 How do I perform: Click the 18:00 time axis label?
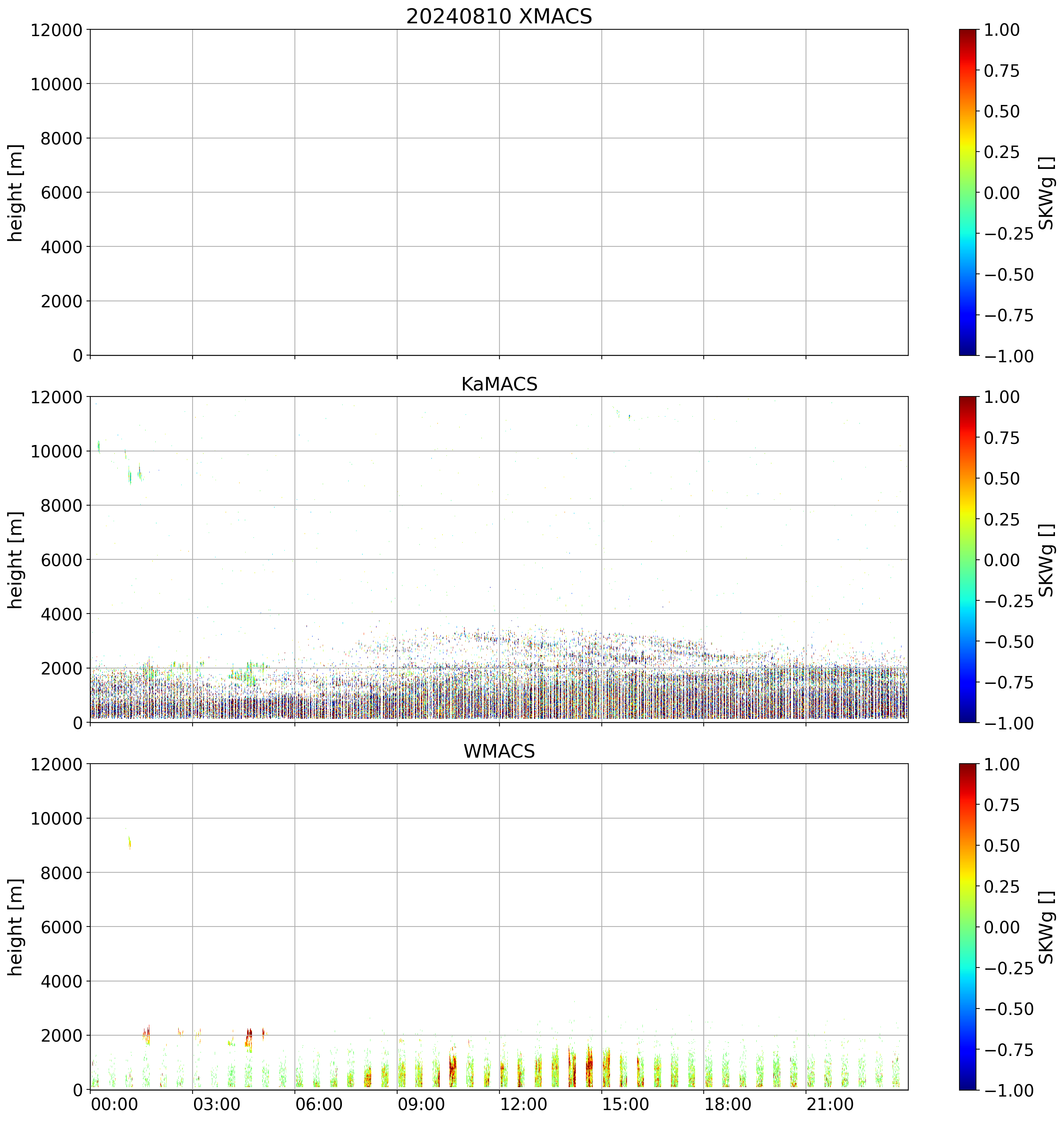[x=728, y=1104]
